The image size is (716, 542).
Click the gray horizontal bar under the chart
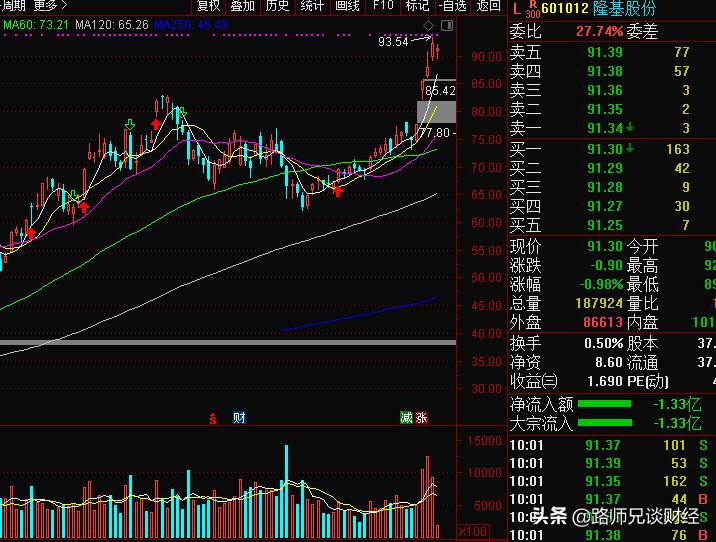click(228, 342)
